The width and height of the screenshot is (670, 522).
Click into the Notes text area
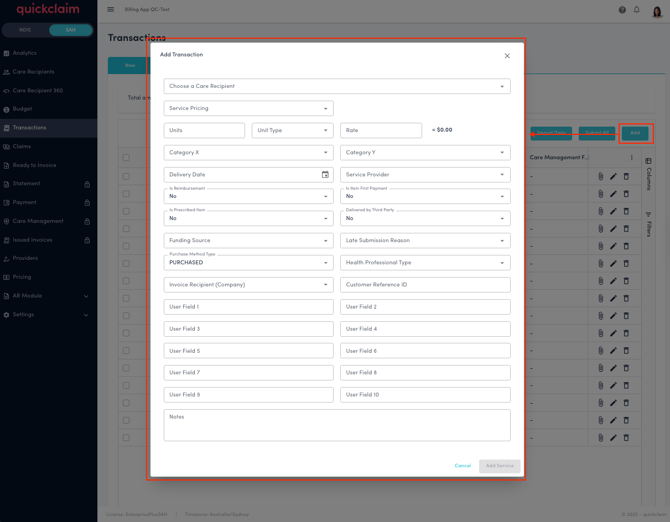coord(337,426)
